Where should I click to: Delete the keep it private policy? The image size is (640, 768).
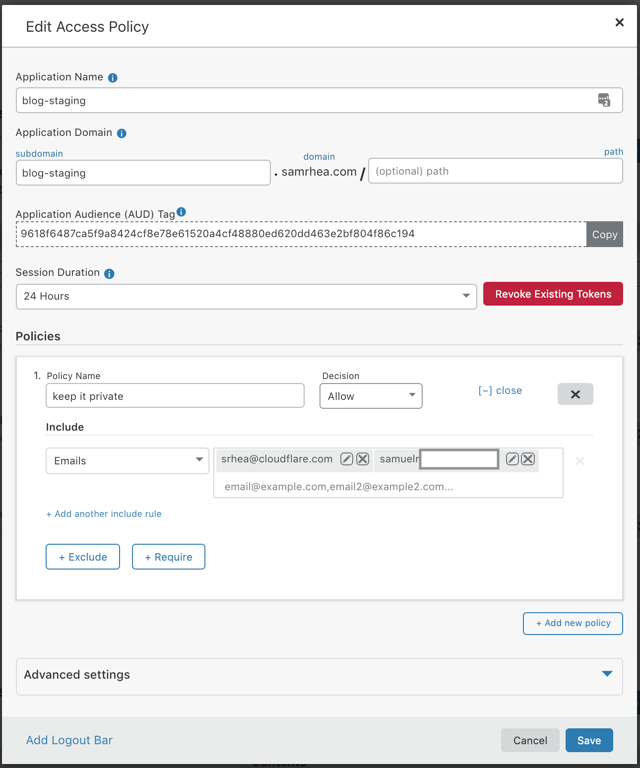pyautogui.click(x=575, y=395)
